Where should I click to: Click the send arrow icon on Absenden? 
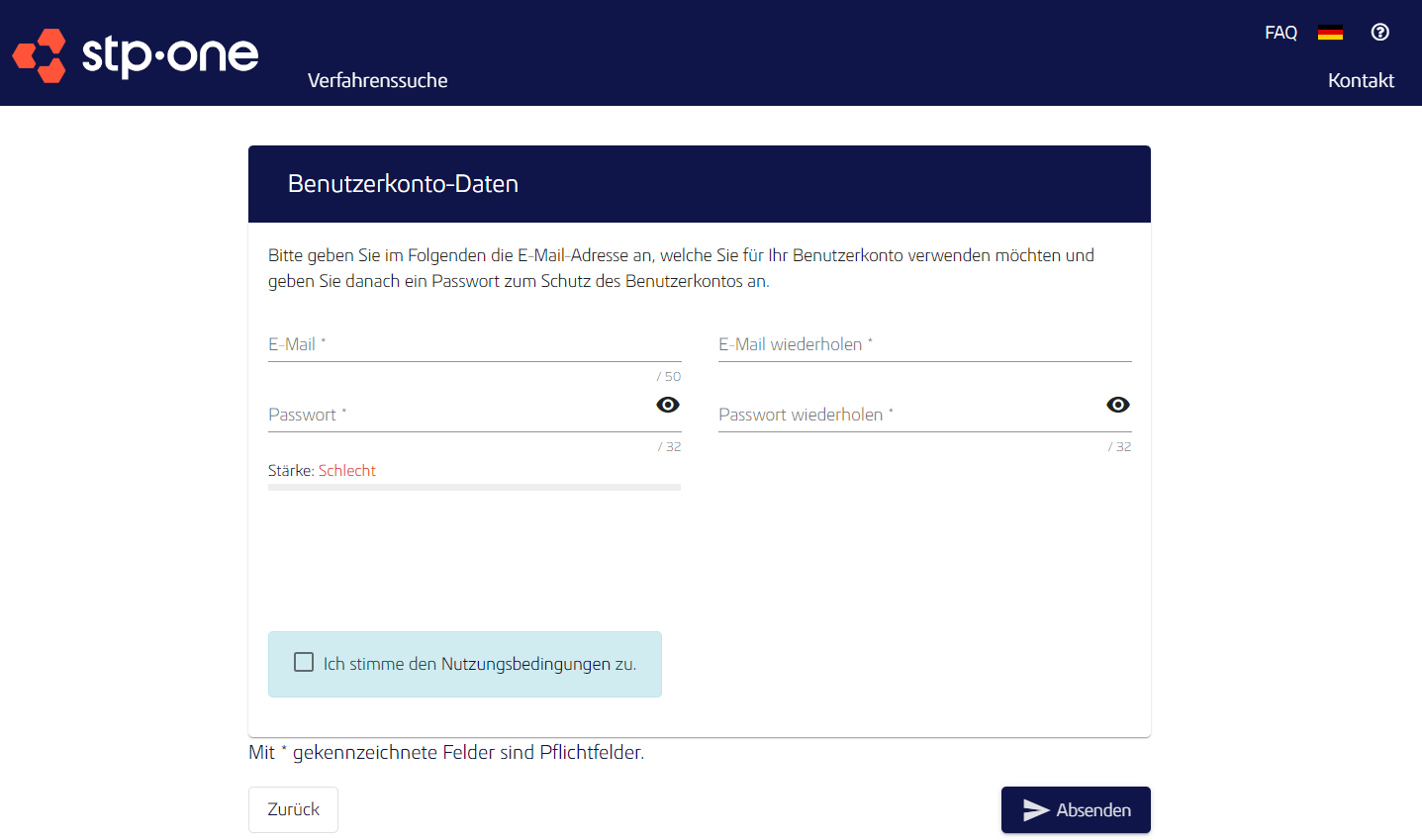[x=1035, y=809]
